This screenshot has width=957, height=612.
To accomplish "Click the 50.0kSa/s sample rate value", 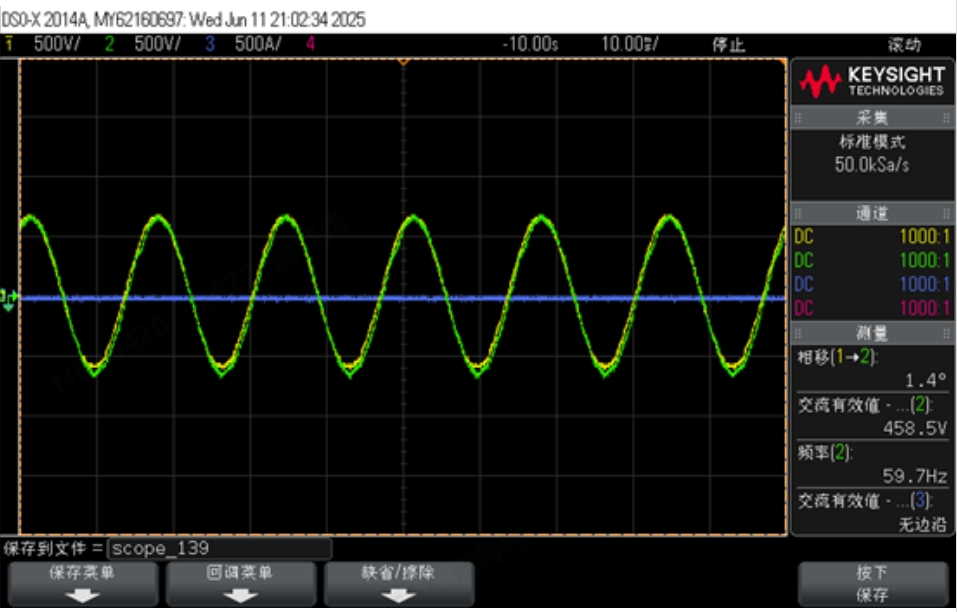I will click(872, 165).
